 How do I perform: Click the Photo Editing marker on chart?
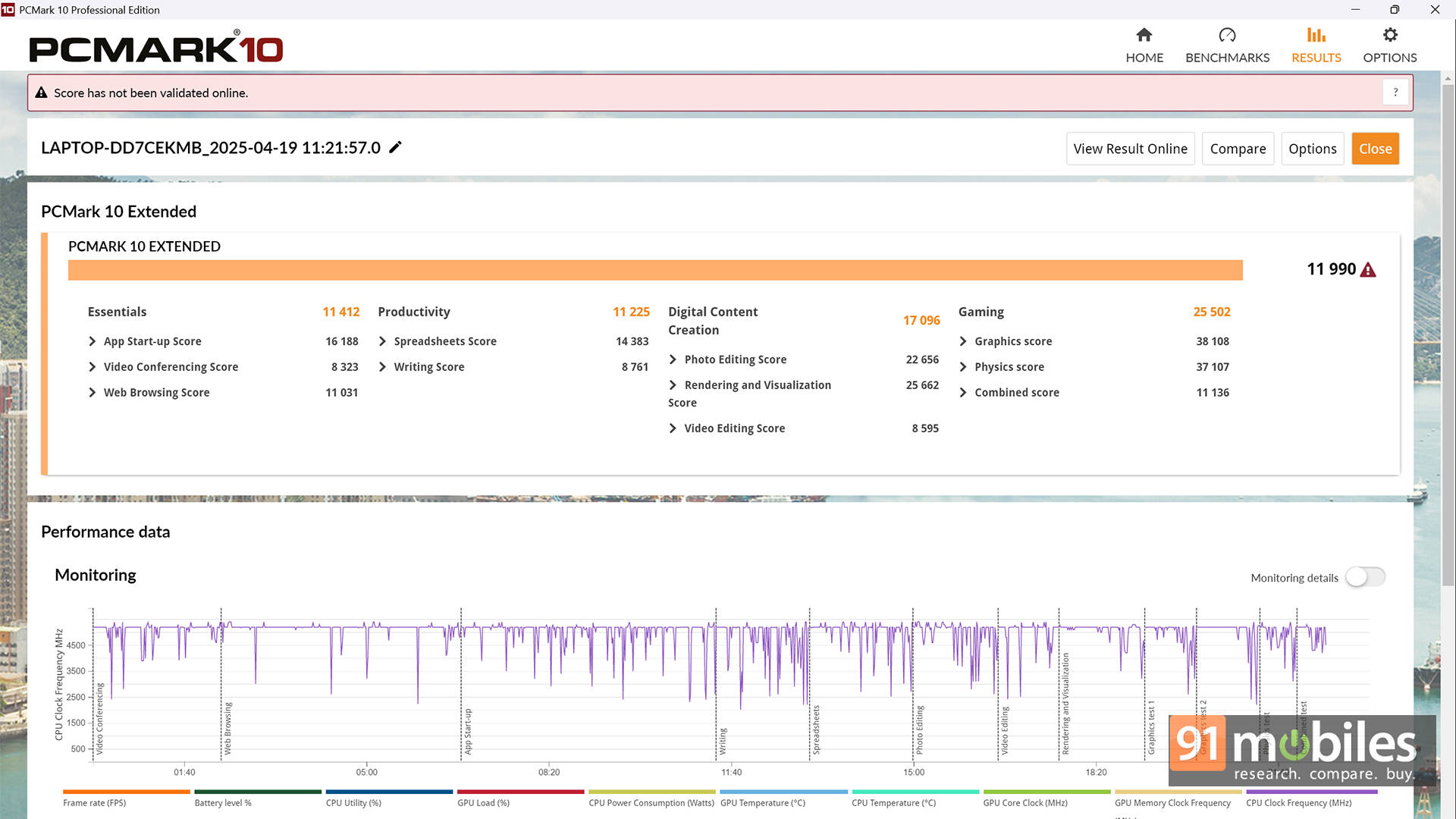(919, 730)
